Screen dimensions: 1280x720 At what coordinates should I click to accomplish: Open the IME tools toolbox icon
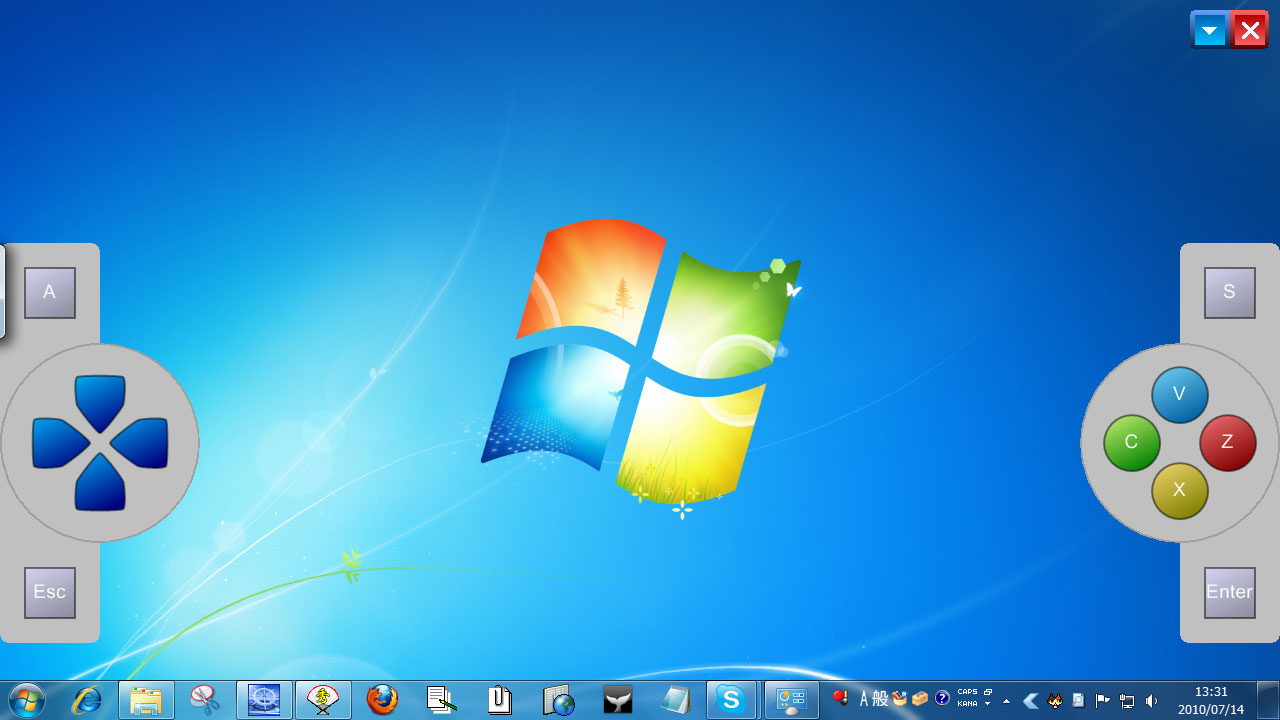tap(920, 699)
